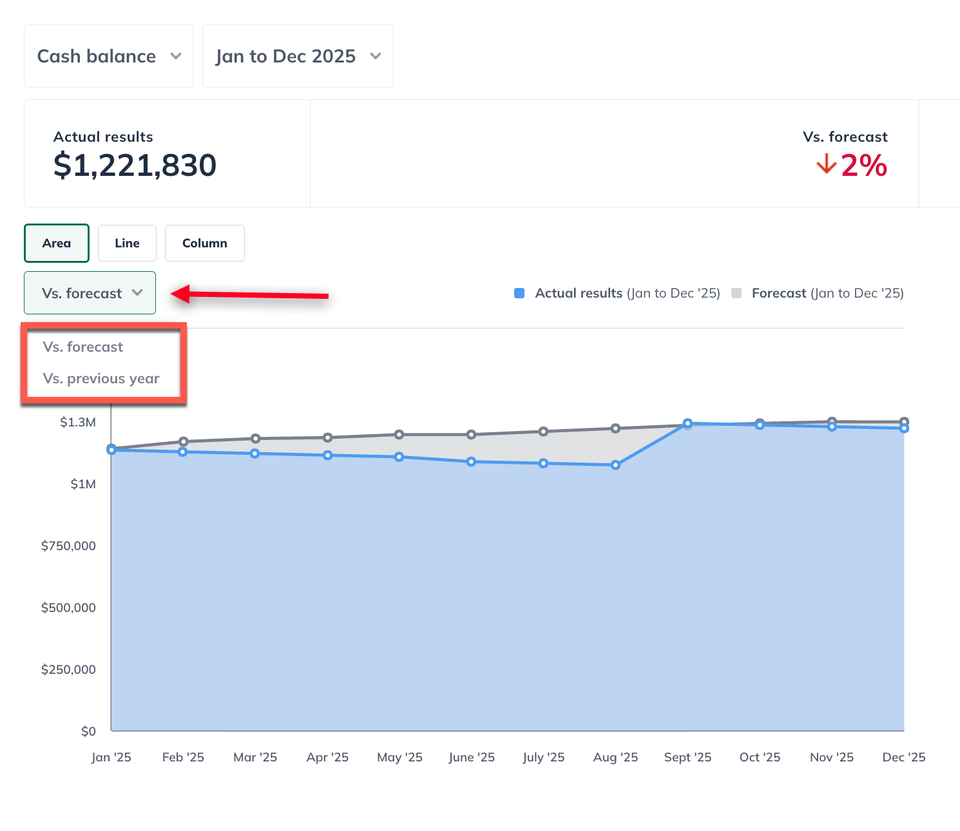Click the Dec '25 actual results data point
This screenshot has height=831, width=960.
[x=904, y=429]
